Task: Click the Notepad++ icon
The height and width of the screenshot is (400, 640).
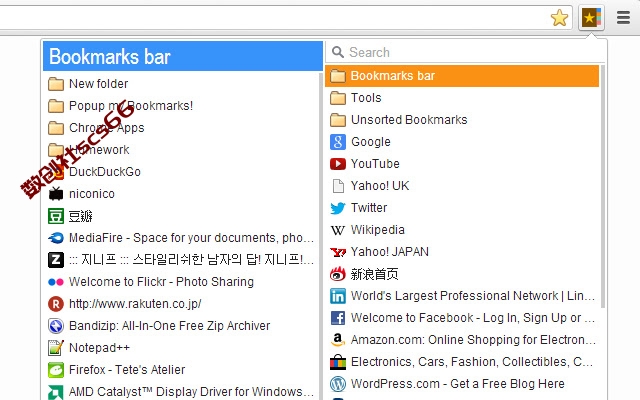Action: click(x=56, y=348)
